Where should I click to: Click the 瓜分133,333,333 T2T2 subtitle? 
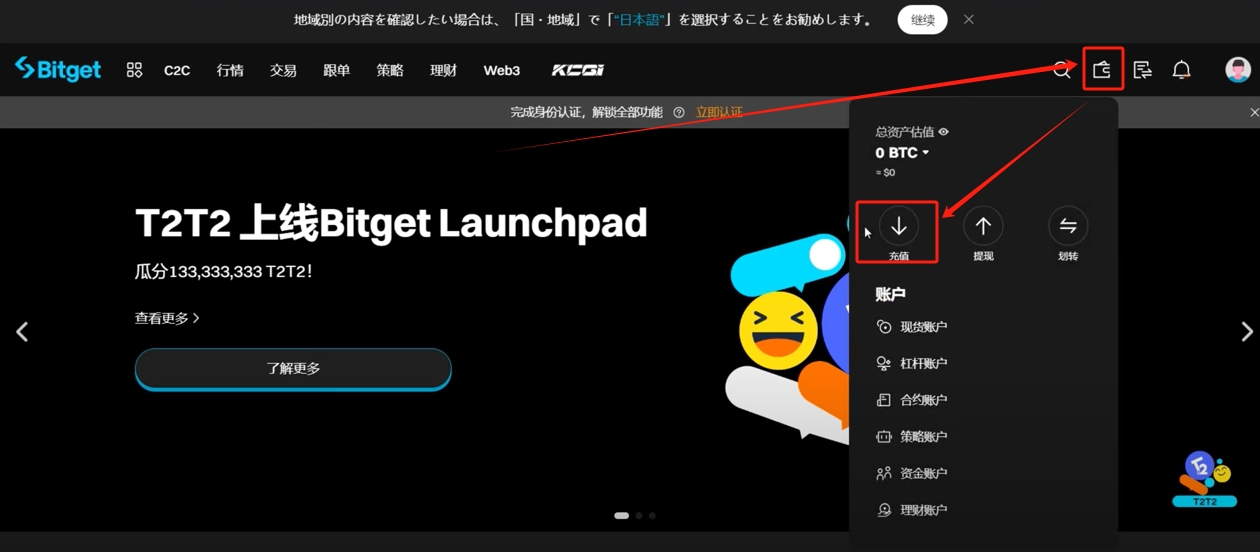coord(224,271)
